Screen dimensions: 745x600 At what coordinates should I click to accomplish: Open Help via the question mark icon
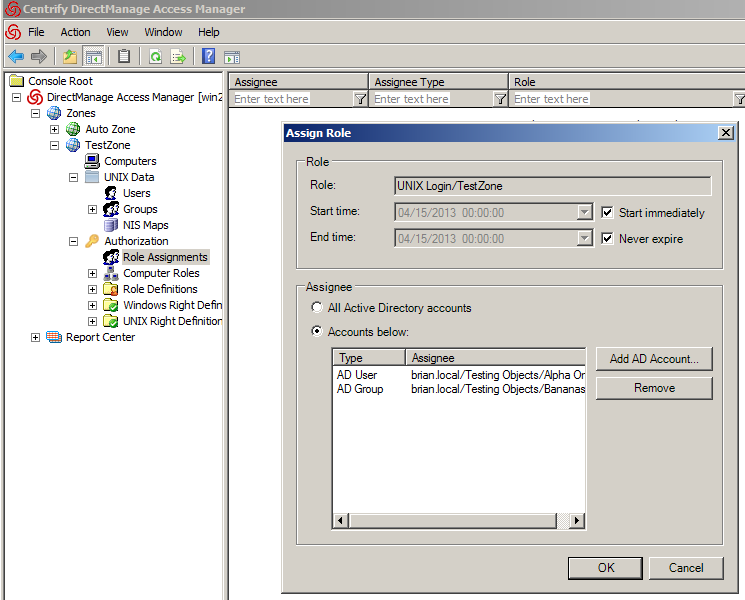coord(209,56)
